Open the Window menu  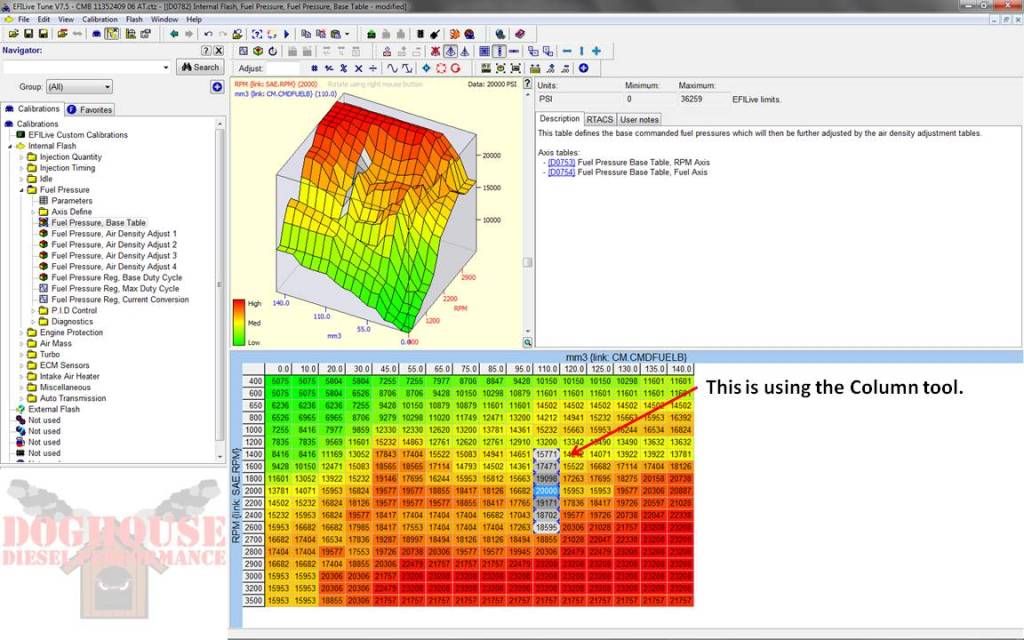[165, 19]
